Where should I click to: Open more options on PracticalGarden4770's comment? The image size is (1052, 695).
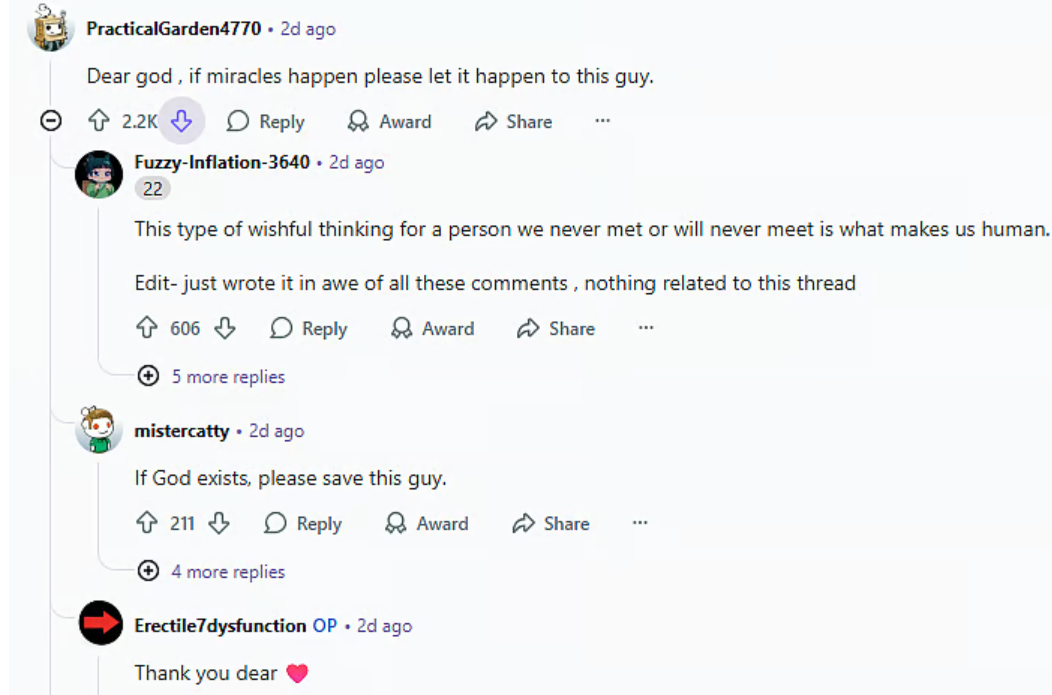click(602, 122)
